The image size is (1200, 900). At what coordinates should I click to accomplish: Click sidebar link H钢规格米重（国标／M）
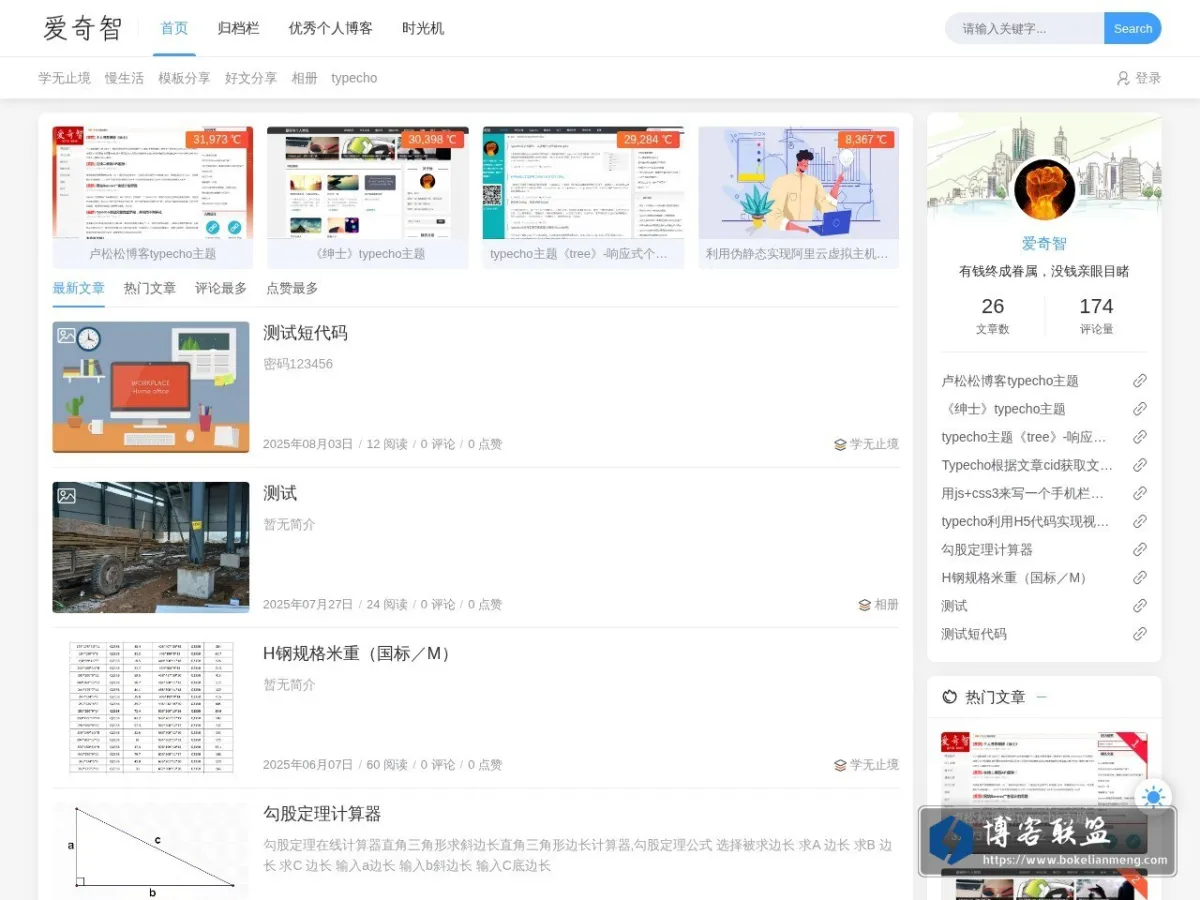coord(1017,577)
